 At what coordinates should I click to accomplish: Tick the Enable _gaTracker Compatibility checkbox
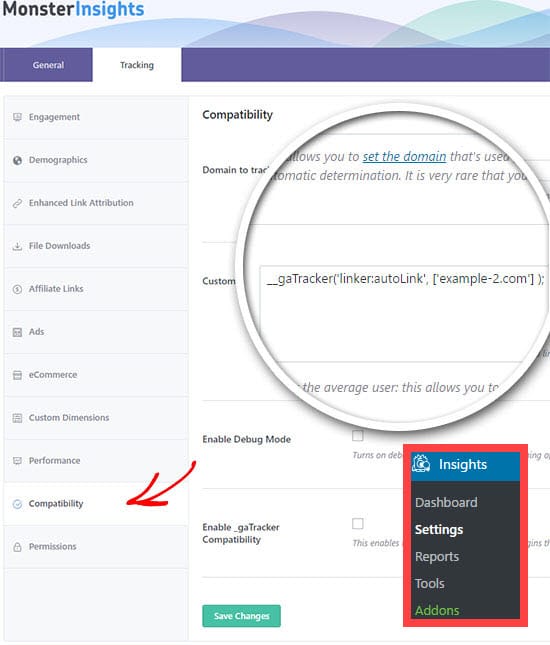pos(358,524)
